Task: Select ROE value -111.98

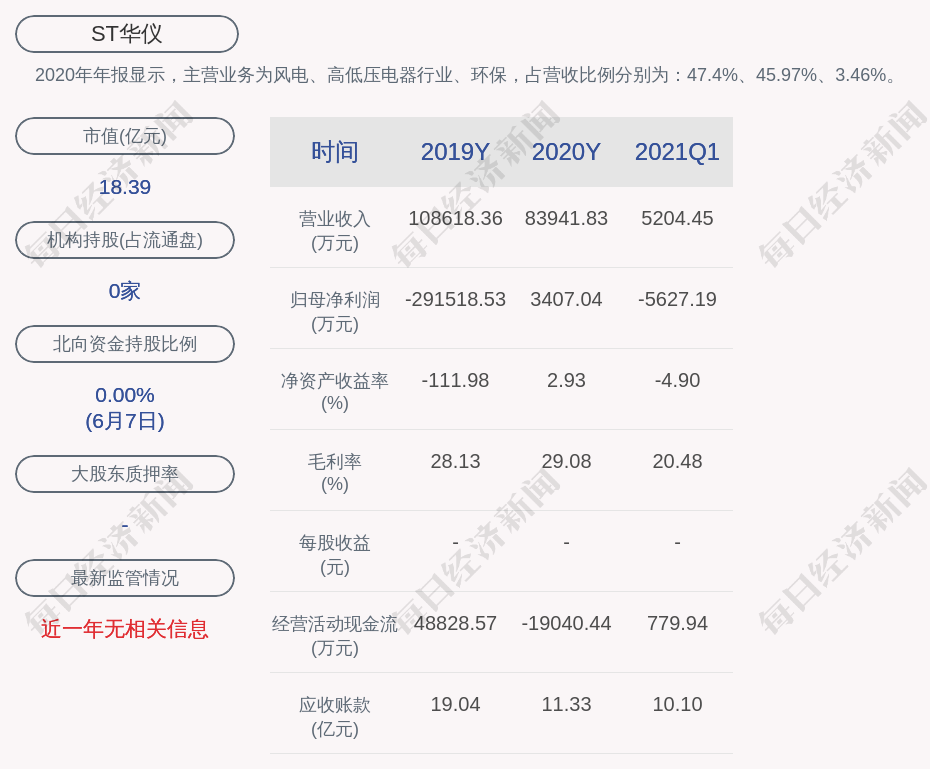Action: (x=455, y=380)
